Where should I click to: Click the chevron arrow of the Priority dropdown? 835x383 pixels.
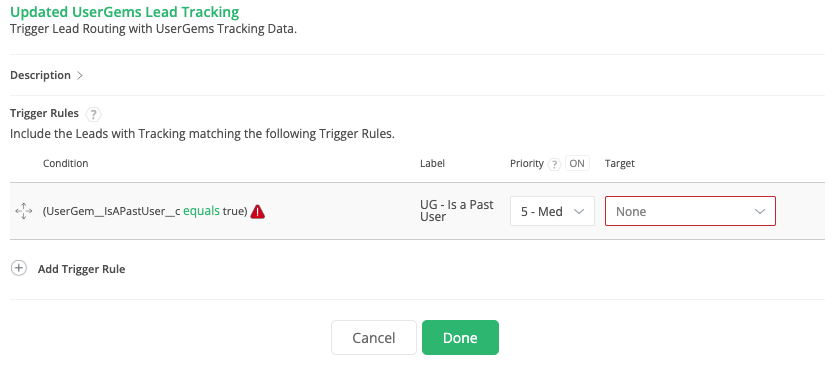579,211
